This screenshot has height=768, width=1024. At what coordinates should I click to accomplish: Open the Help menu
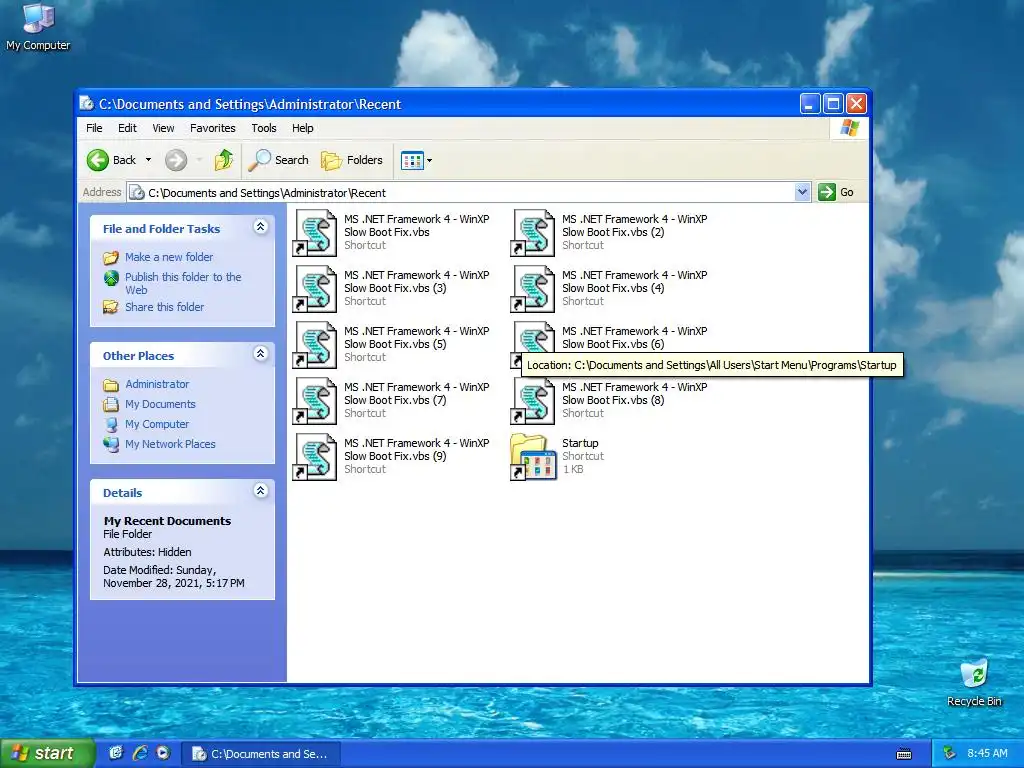click(302, 128)
